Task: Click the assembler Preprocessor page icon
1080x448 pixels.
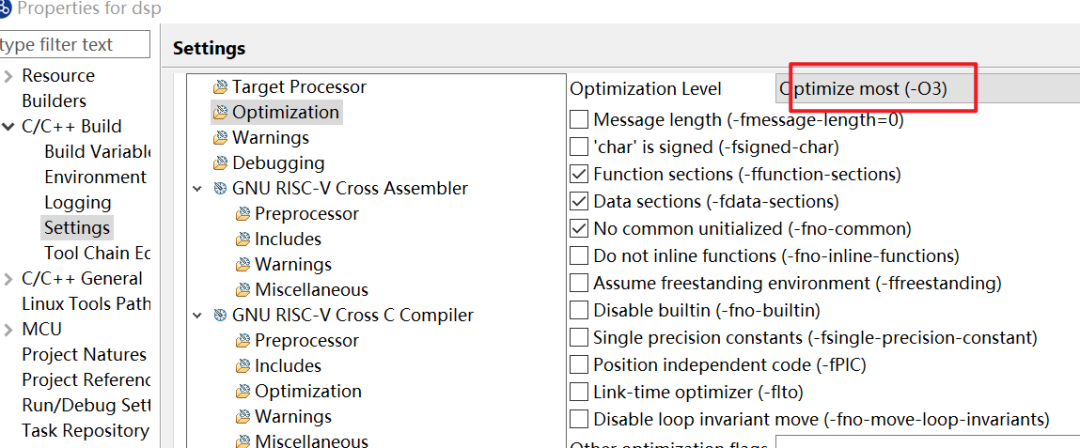Action: pyautogui.click(x=242, y=215)
